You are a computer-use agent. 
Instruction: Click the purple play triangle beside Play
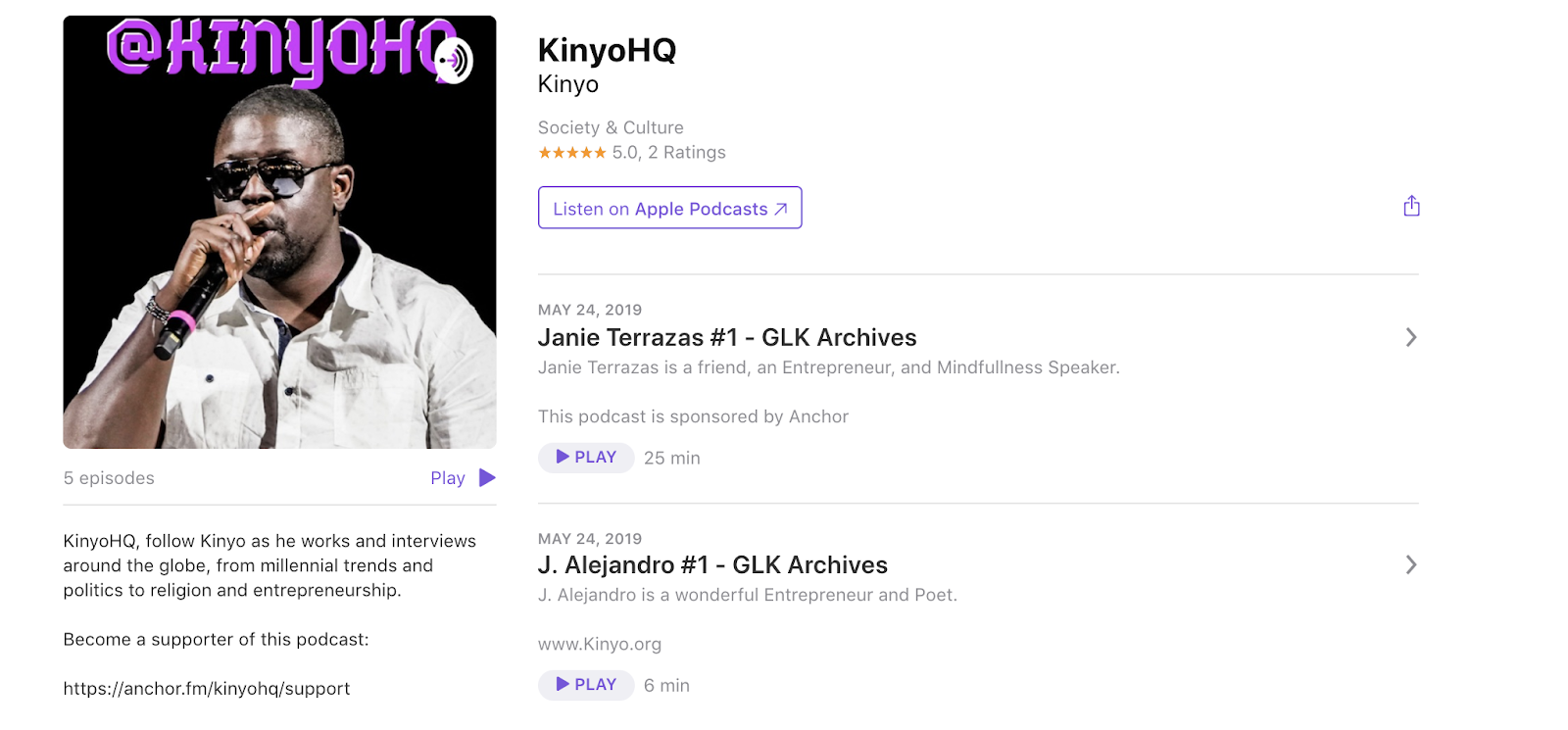click(487, 477)
